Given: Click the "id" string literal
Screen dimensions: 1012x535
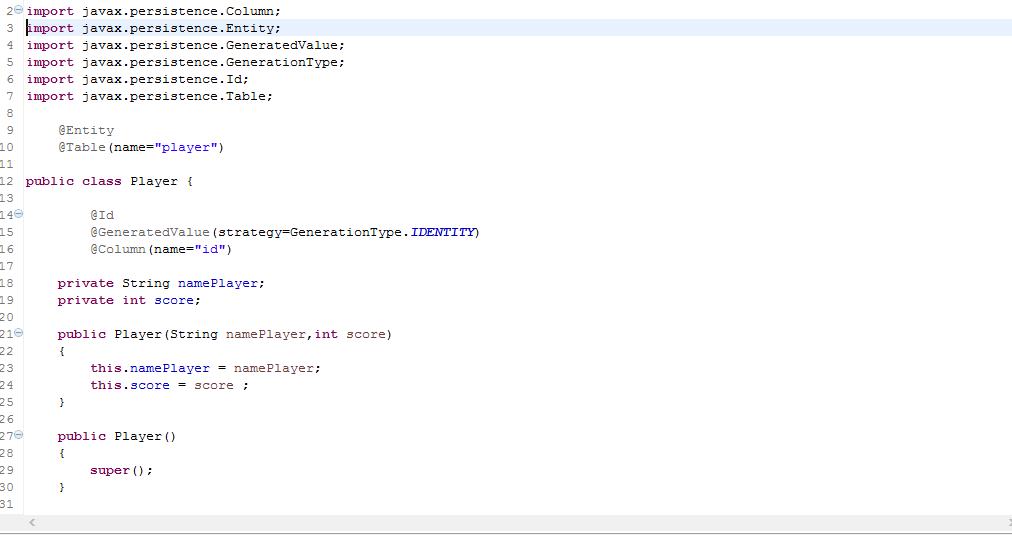Looking at the screenshot, I should pyautogui.click(x=210, y=249).
